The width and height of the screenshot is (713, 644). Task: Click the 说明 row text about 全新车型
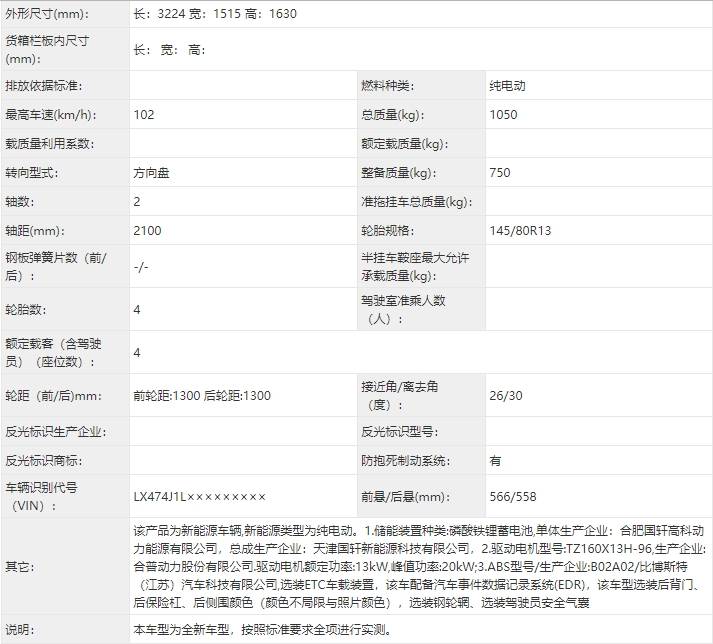[x=262, y=630]
